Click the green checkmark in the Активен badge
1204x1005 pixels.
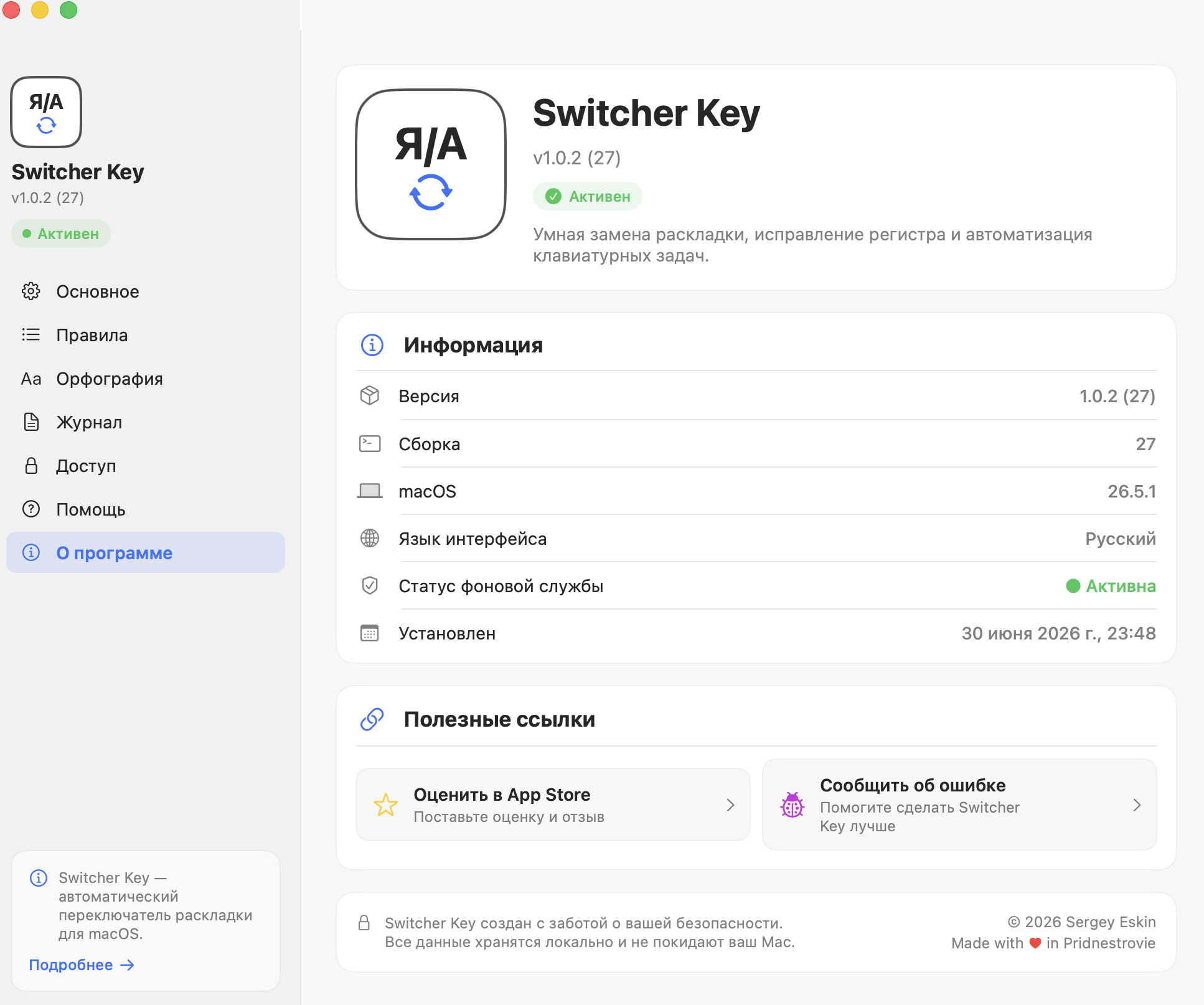pyautogui.click(x=553, y=197)
